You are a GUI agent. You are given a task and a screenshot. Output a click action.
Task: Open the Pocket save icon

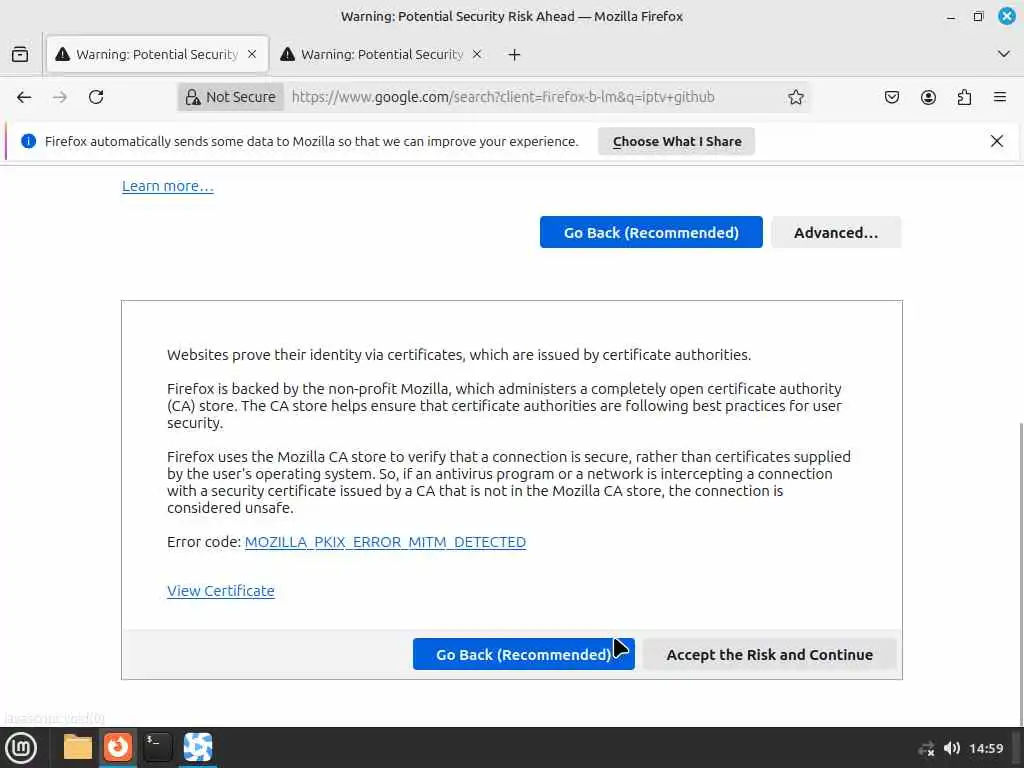pos(891,97)
